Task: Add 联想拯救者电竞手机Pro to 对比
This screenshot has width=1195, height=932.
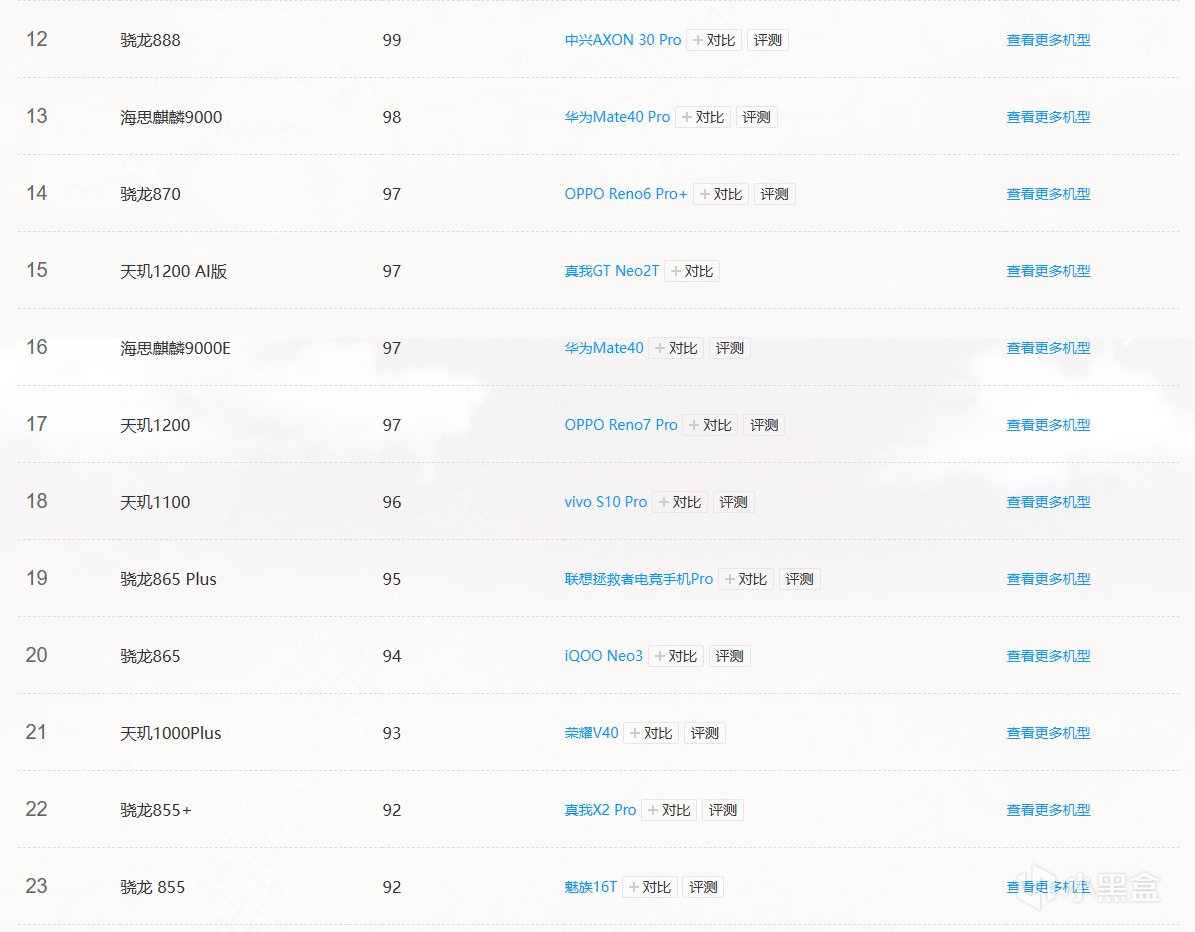Action: tap(746, 579)
